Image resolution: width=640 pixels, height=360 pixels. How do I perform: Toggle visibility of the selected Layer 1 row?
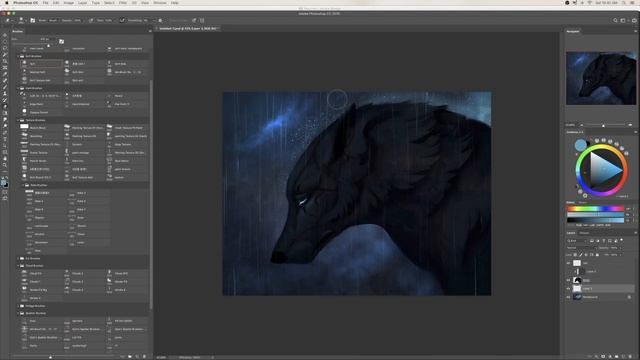coord(568,289)
